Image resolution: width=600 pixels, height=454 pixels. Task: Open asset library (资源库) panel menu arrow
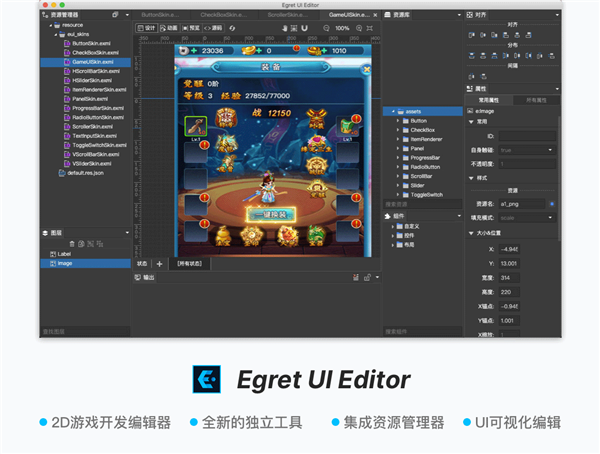pos(459,15)
